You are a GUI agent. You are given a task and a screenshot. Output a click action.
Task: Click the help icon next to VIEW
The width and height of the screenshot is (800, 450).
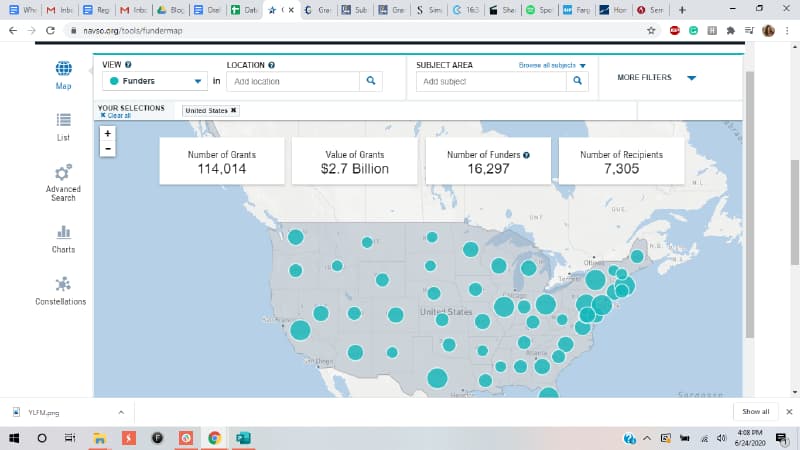tap(129, 65)
